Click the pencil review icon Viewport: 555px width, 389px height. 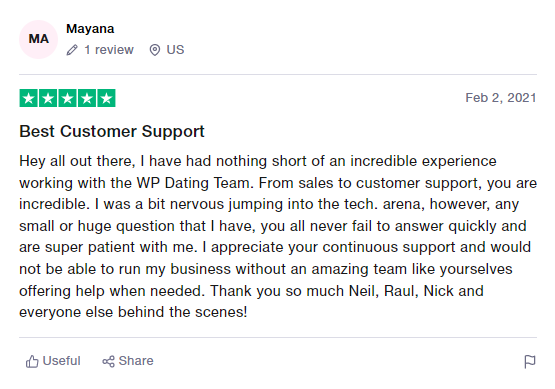[72, 50]
